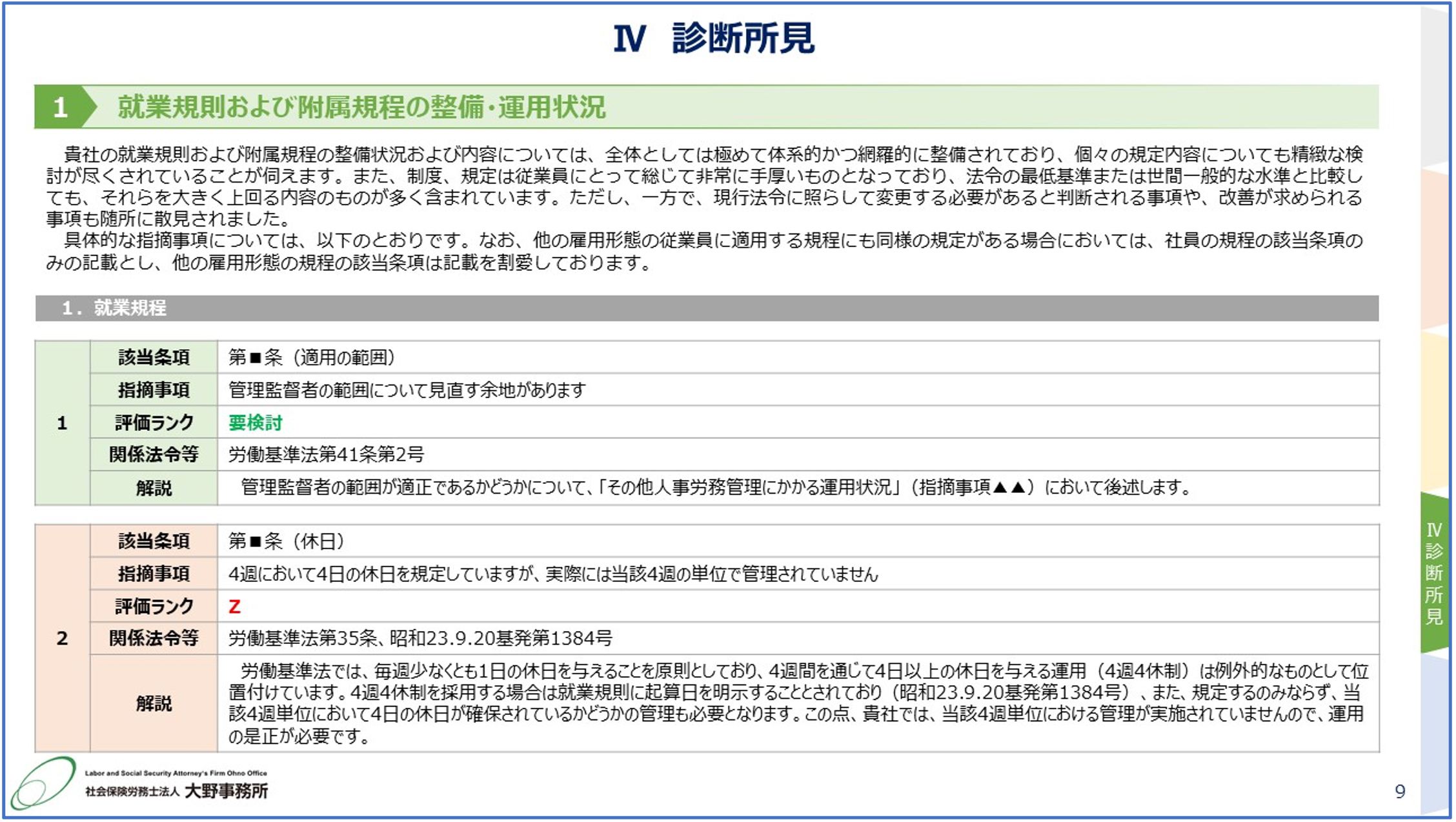Image resolution: width=1456 pixels, height=822 pixels.
Task: Click the page title Ⅳ 診断所見
Action: coord(714,39)
